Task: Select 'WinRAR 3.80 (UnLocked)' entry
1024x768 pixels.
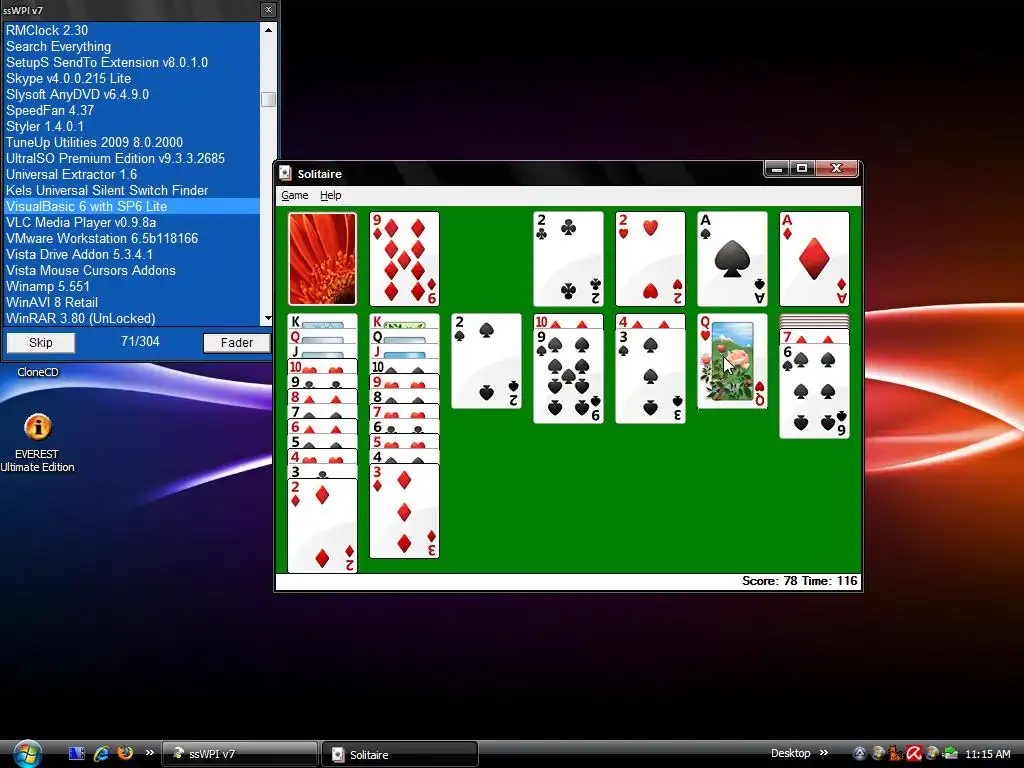Action: coord(132,318)
